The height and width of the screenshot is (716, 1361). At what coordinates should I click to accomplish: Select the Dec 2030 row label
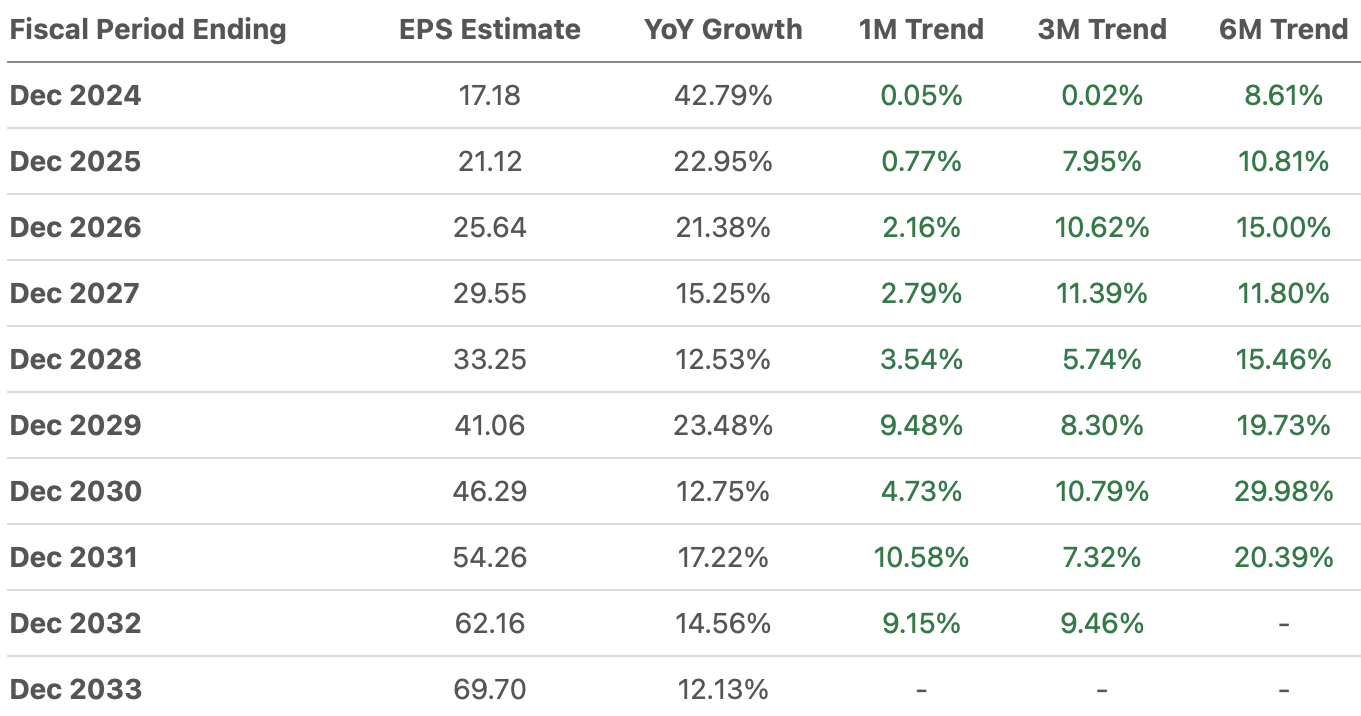point(76,492)
